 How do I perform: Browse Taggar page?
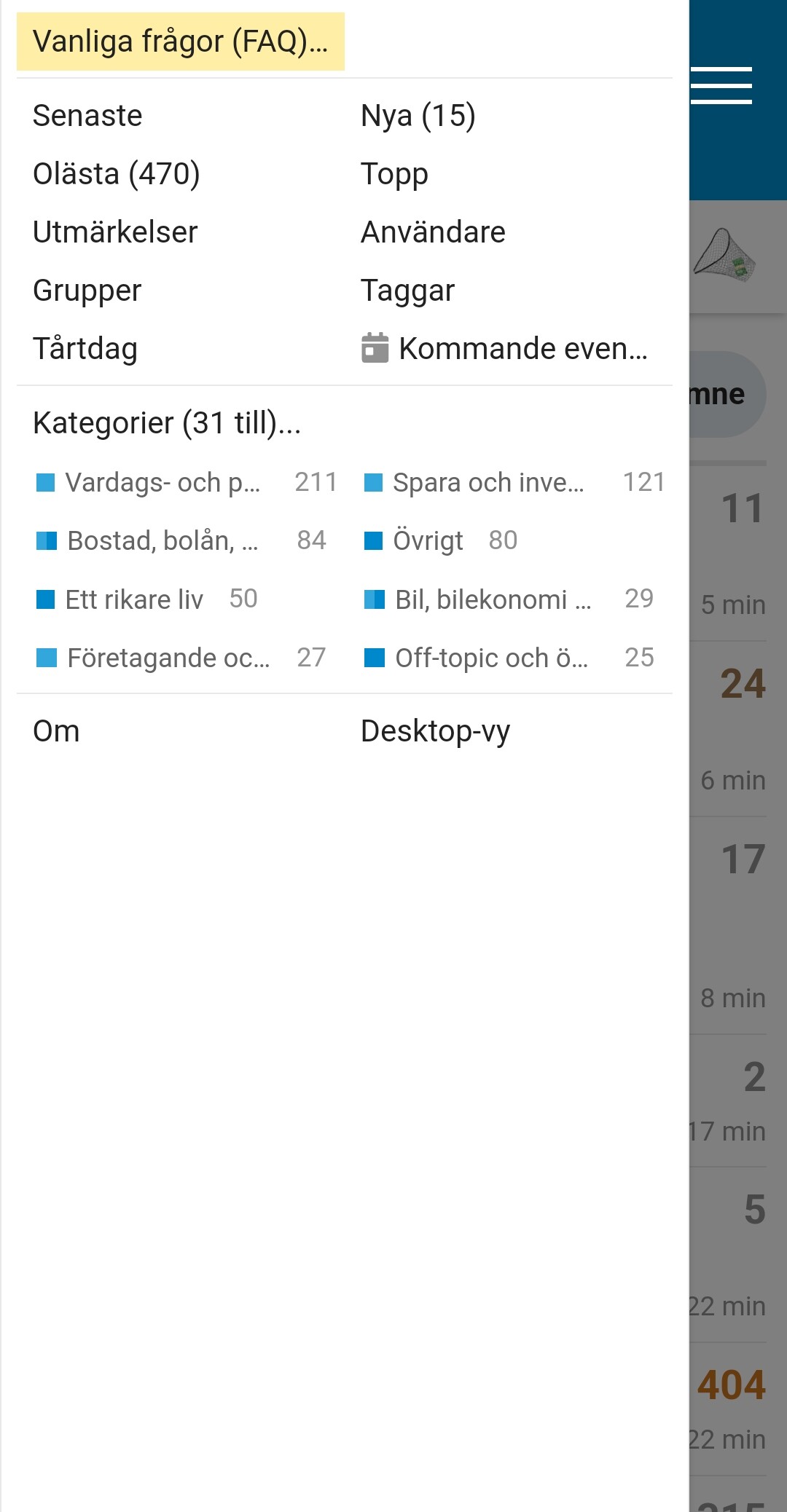407,291
